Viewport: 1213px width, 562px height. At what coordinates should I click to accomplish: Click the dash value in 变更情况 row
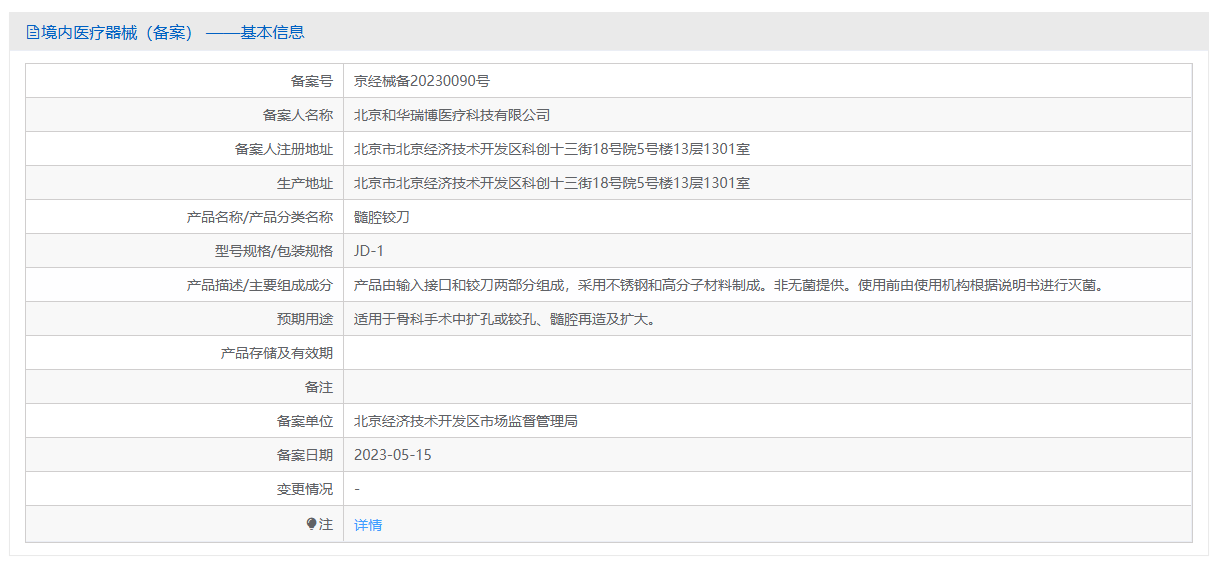357,489
